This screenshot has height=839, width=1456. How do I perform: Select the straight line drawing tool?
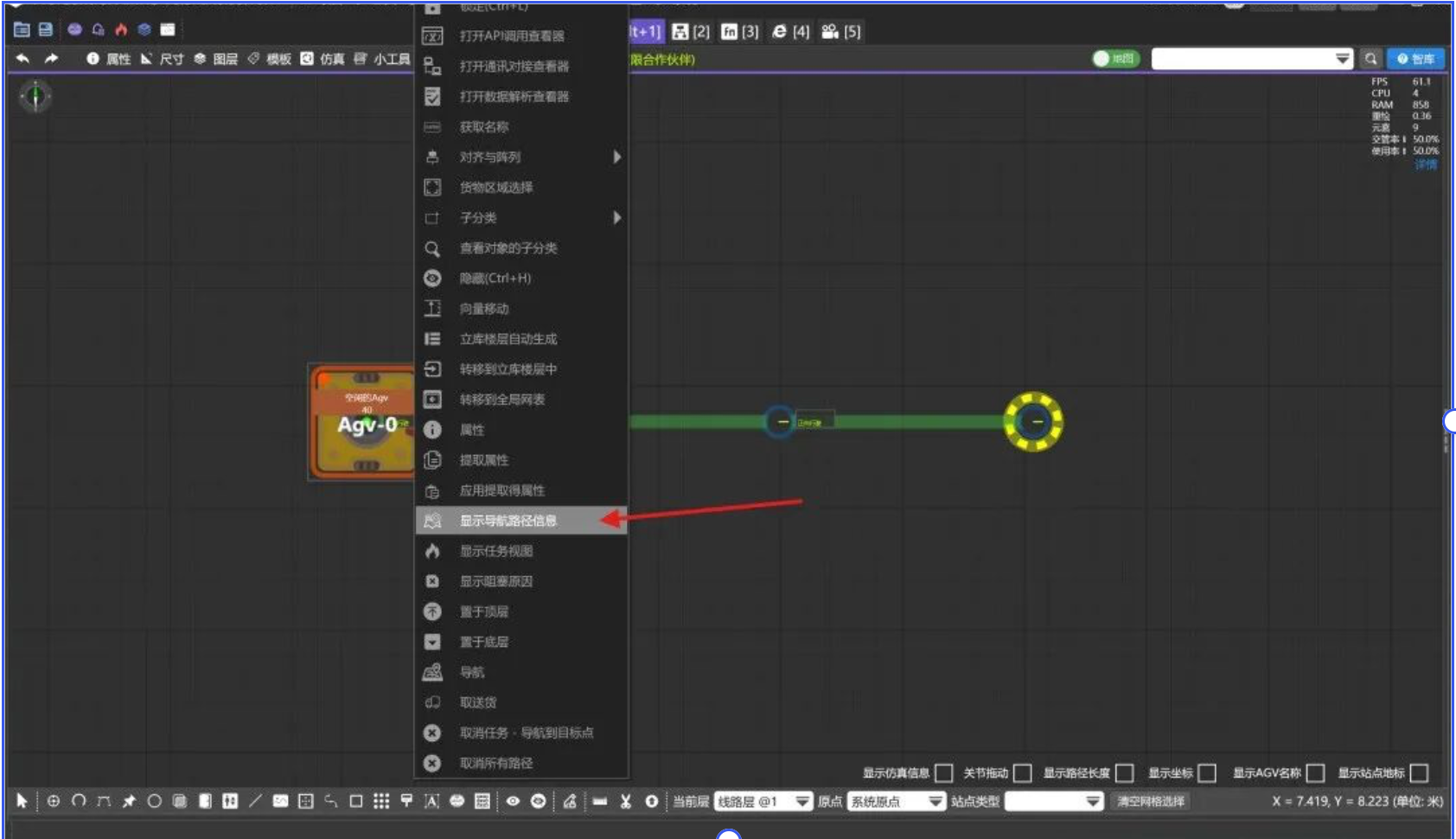255,801
